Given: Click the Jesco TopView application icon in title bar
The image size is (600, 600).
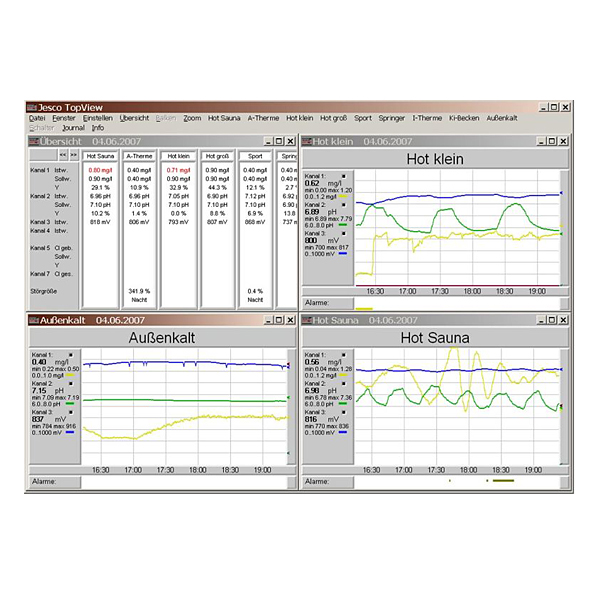Looking at the screenshot, I should (x=32, y=108).
